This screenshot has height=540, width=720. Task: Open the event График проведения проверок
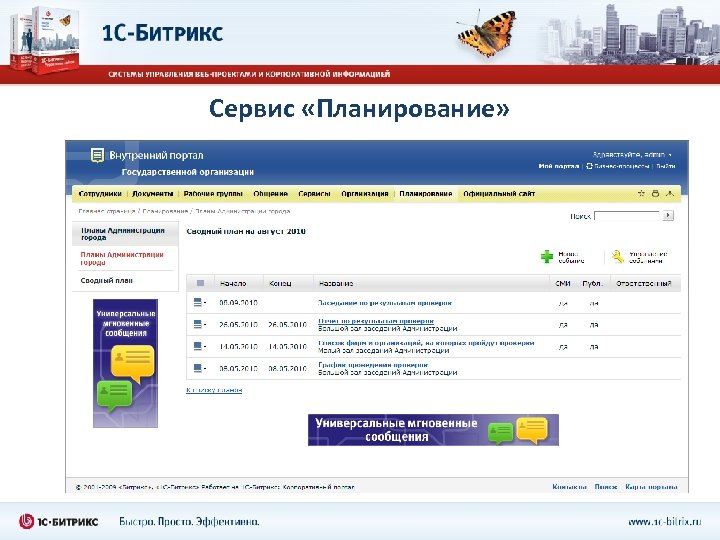(373, 365)
